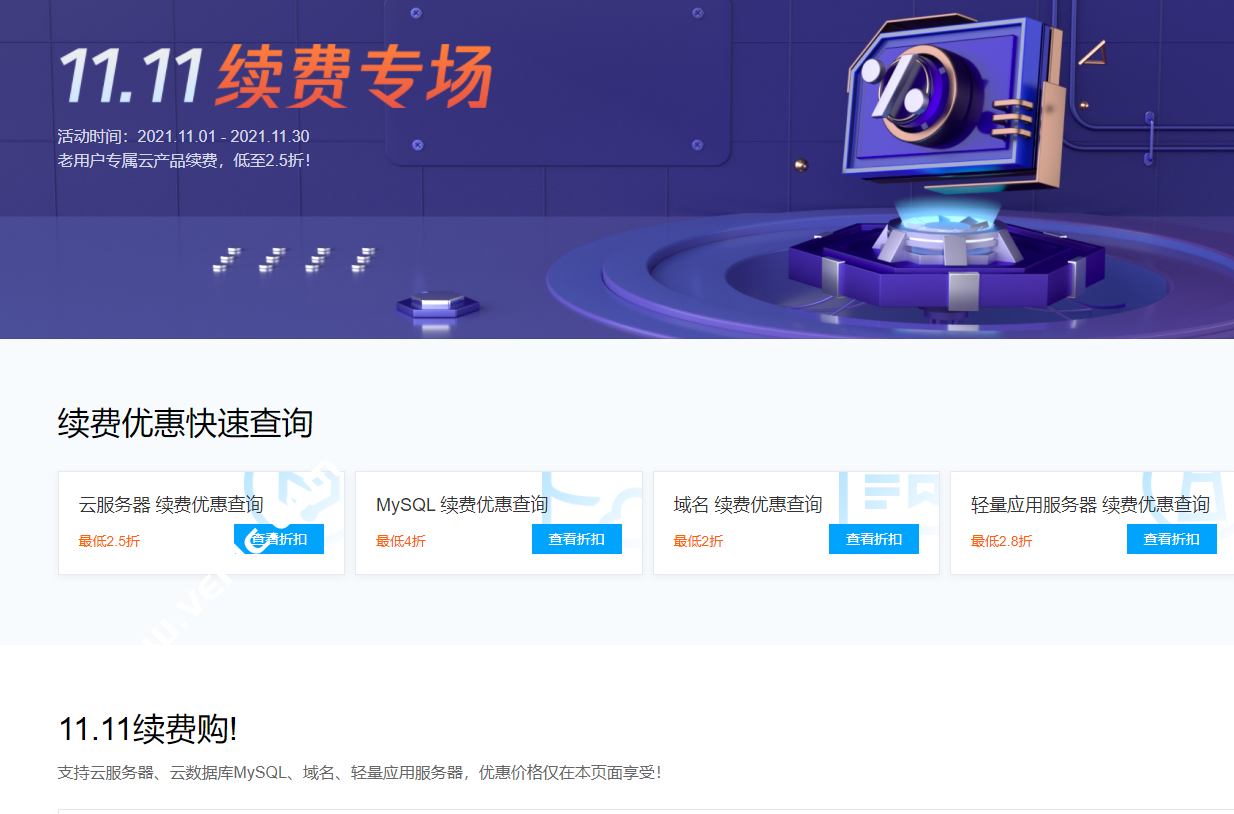The width and height of the screenshot is (1234, 814).
Task: Click 查看折扣 on the MySQL card
Action: coord(577,538)
